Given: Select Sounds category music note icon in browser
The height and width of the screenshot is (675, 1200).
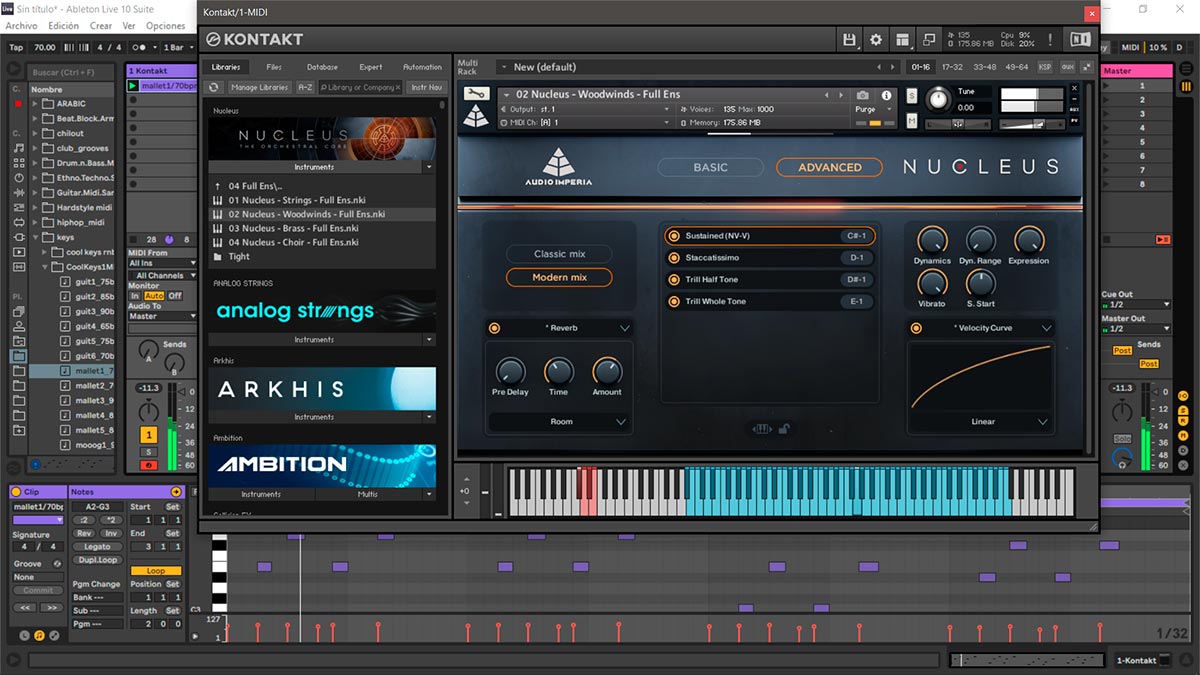Looking at the screenshot, I should (x=18, y=148).
